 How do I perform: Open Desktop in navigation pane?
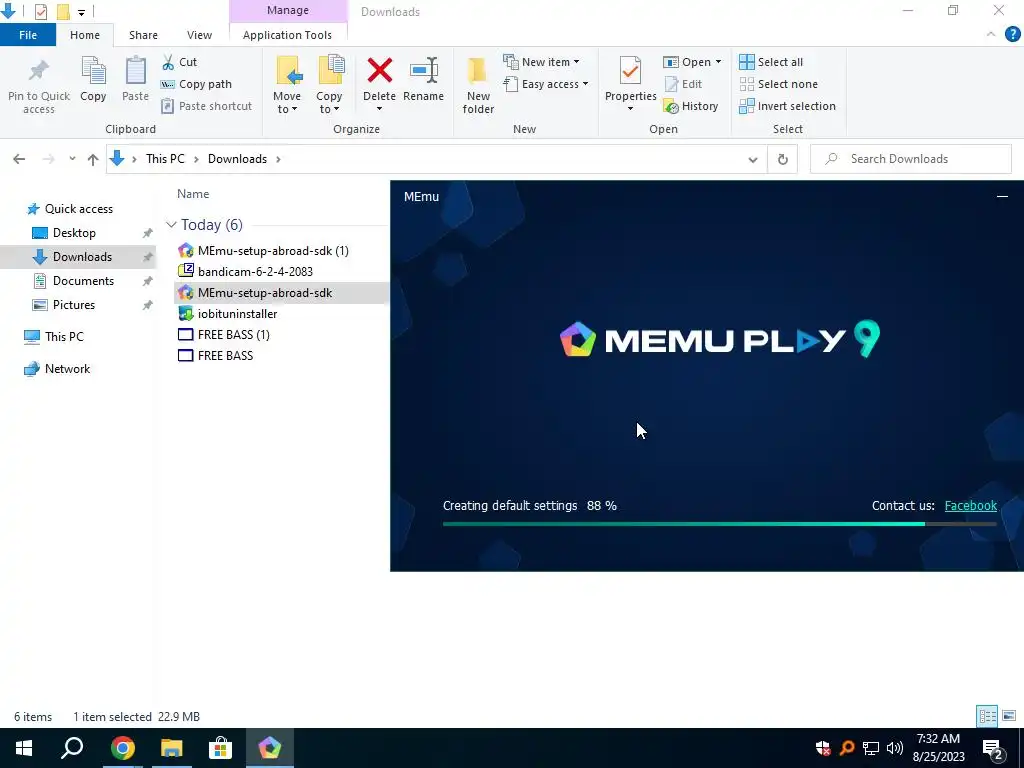(x=74, y=233)
